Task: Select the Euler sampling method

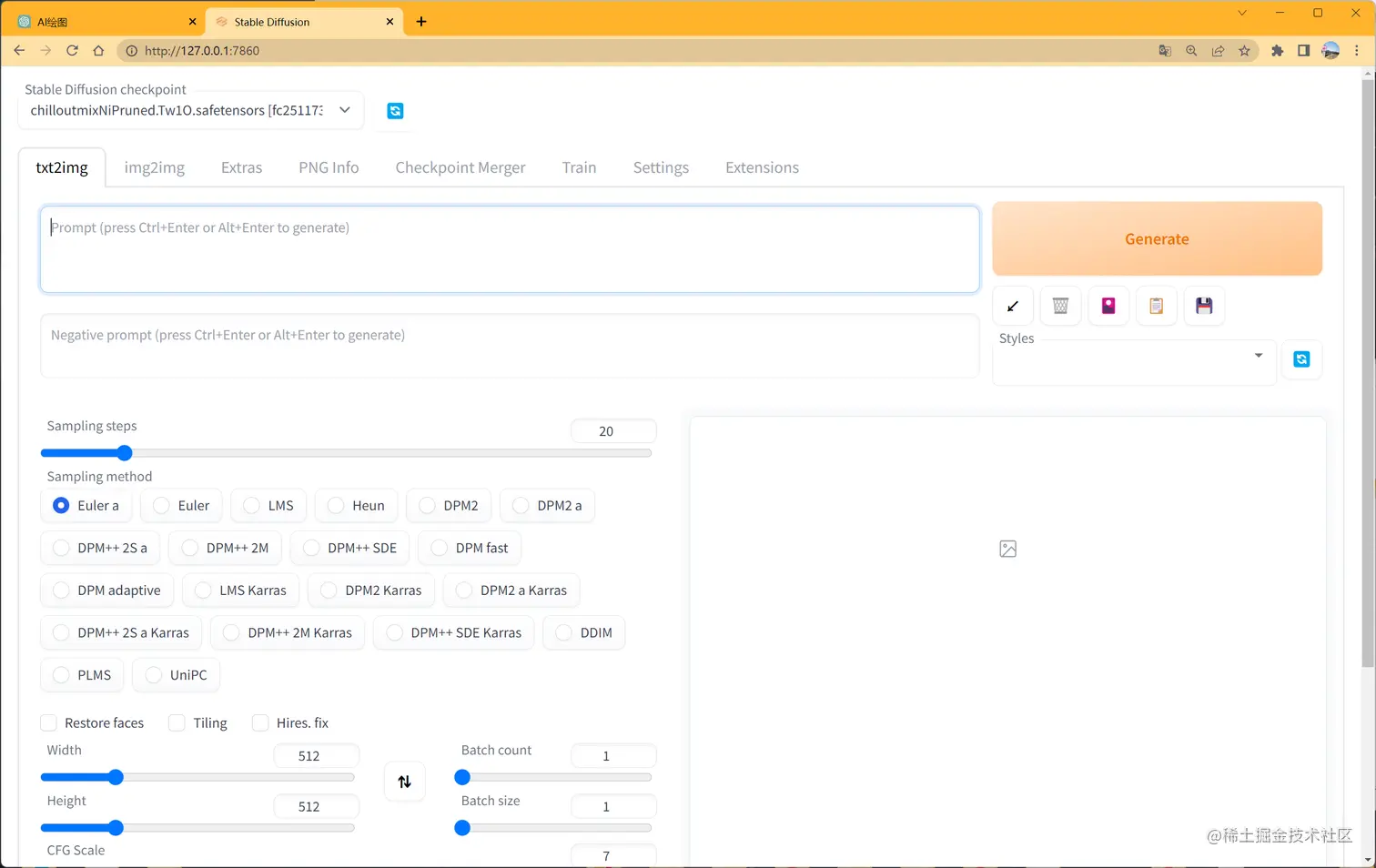Action: (182, 506)
